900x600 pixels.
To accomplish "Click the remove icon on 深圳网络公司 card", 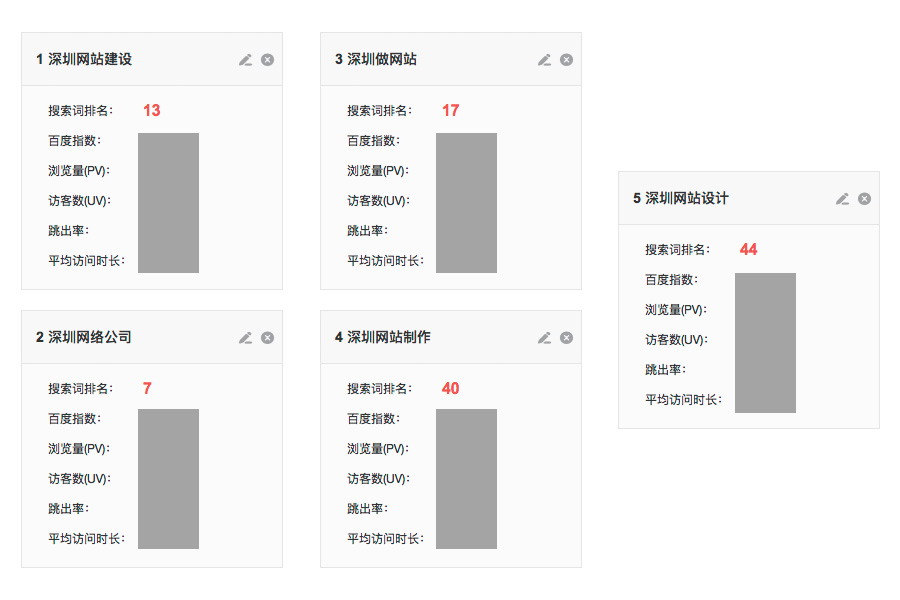I will 266,337.
